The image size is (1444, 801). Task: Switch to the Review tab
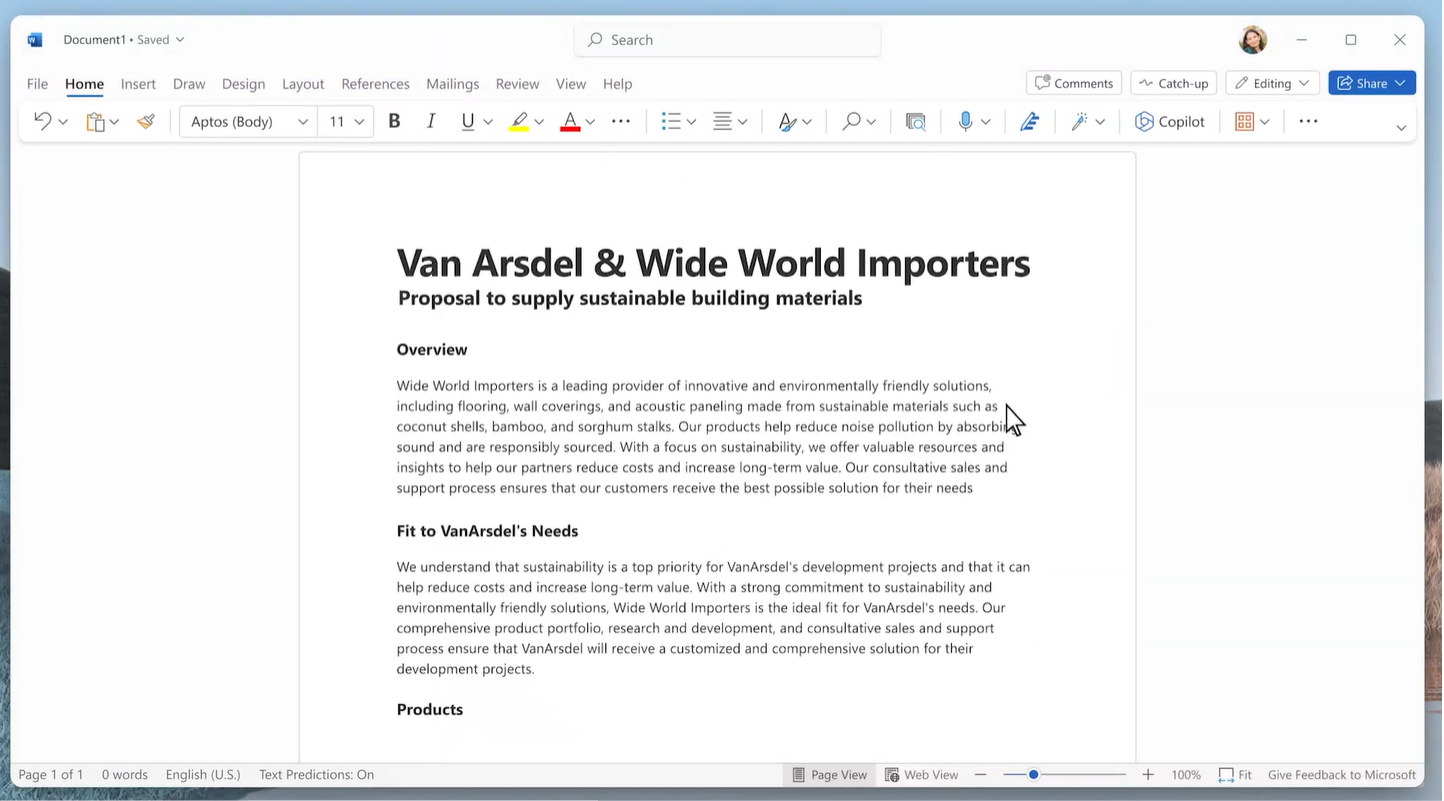coord(517,84)
